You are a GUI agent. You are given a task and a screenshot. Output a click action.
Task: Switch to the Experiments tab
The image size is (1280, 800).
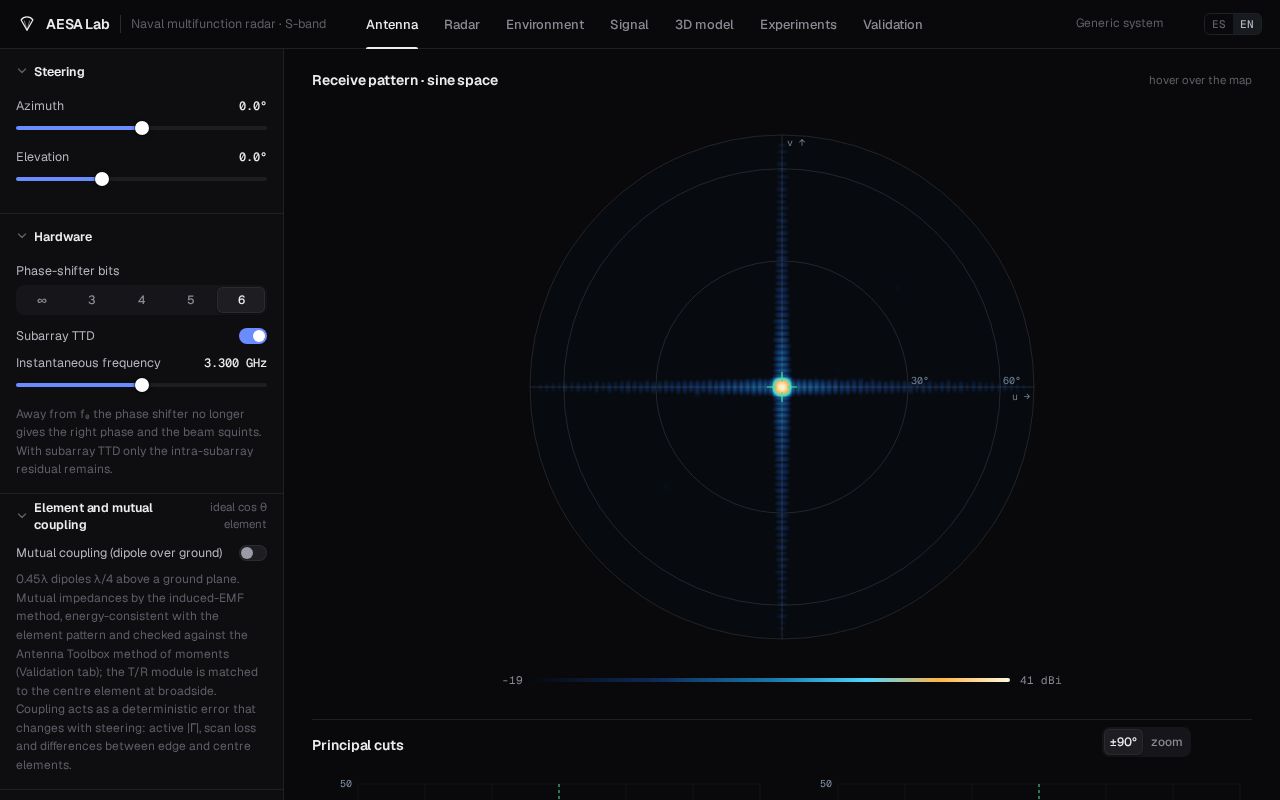click(x=798, y=24)
